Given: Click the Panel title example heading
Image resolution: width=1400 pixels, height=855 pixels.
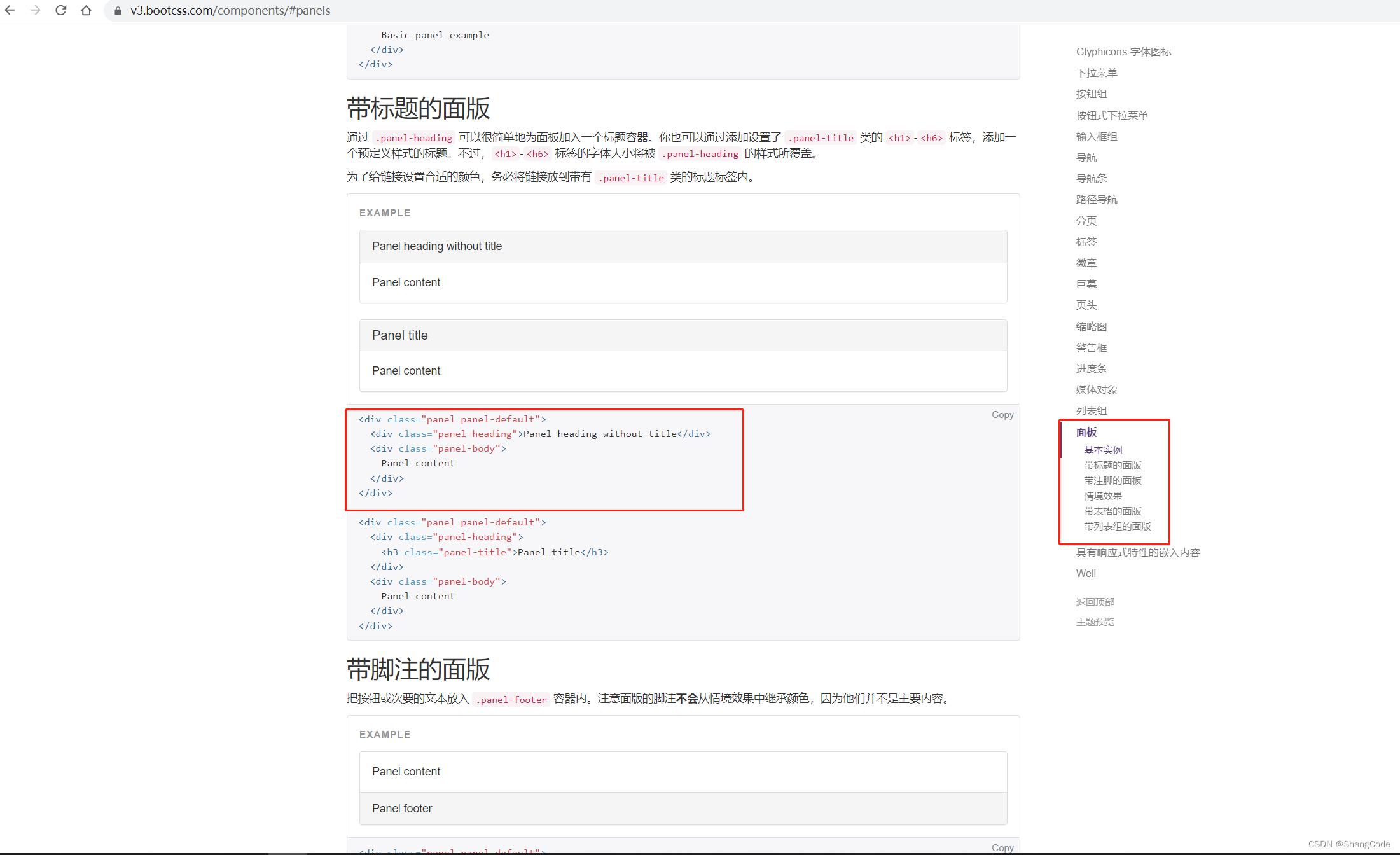Looking at the screenshot, I should 400,335.
